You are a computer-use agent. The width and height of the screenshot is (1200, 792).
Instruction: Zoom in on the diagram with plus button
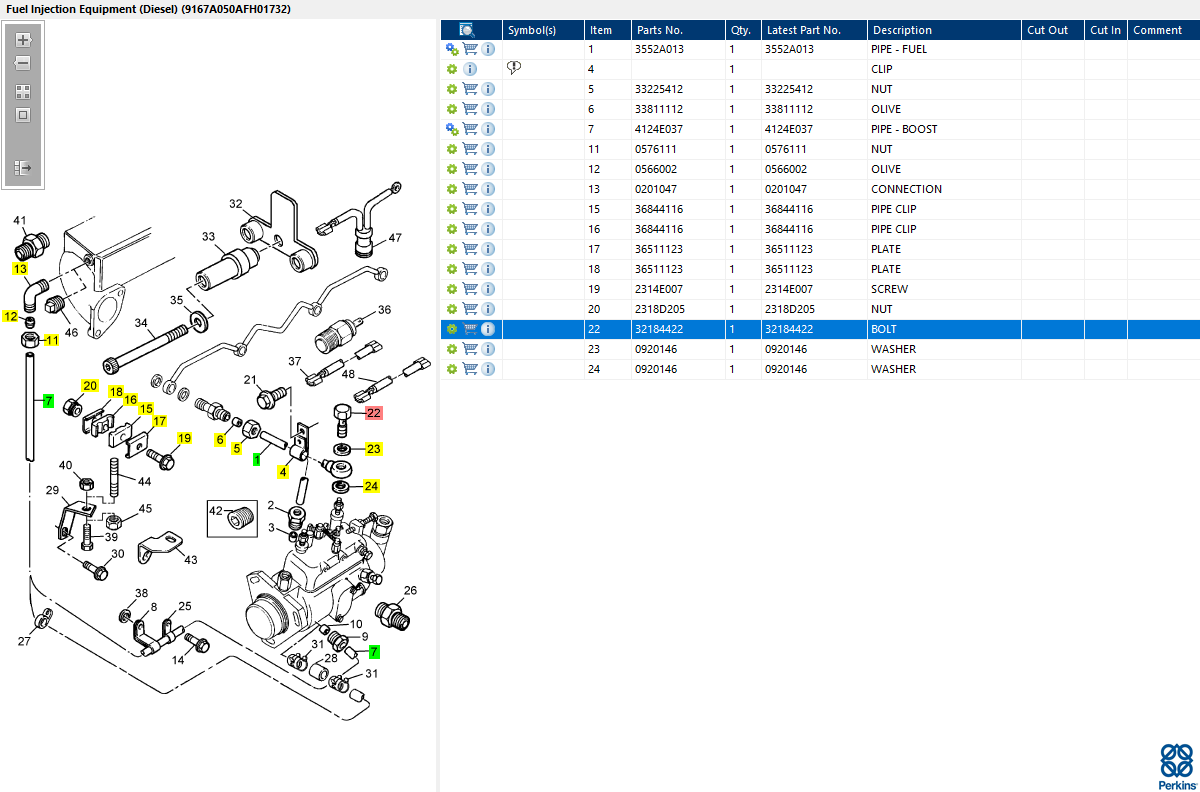tap(23, 41)
